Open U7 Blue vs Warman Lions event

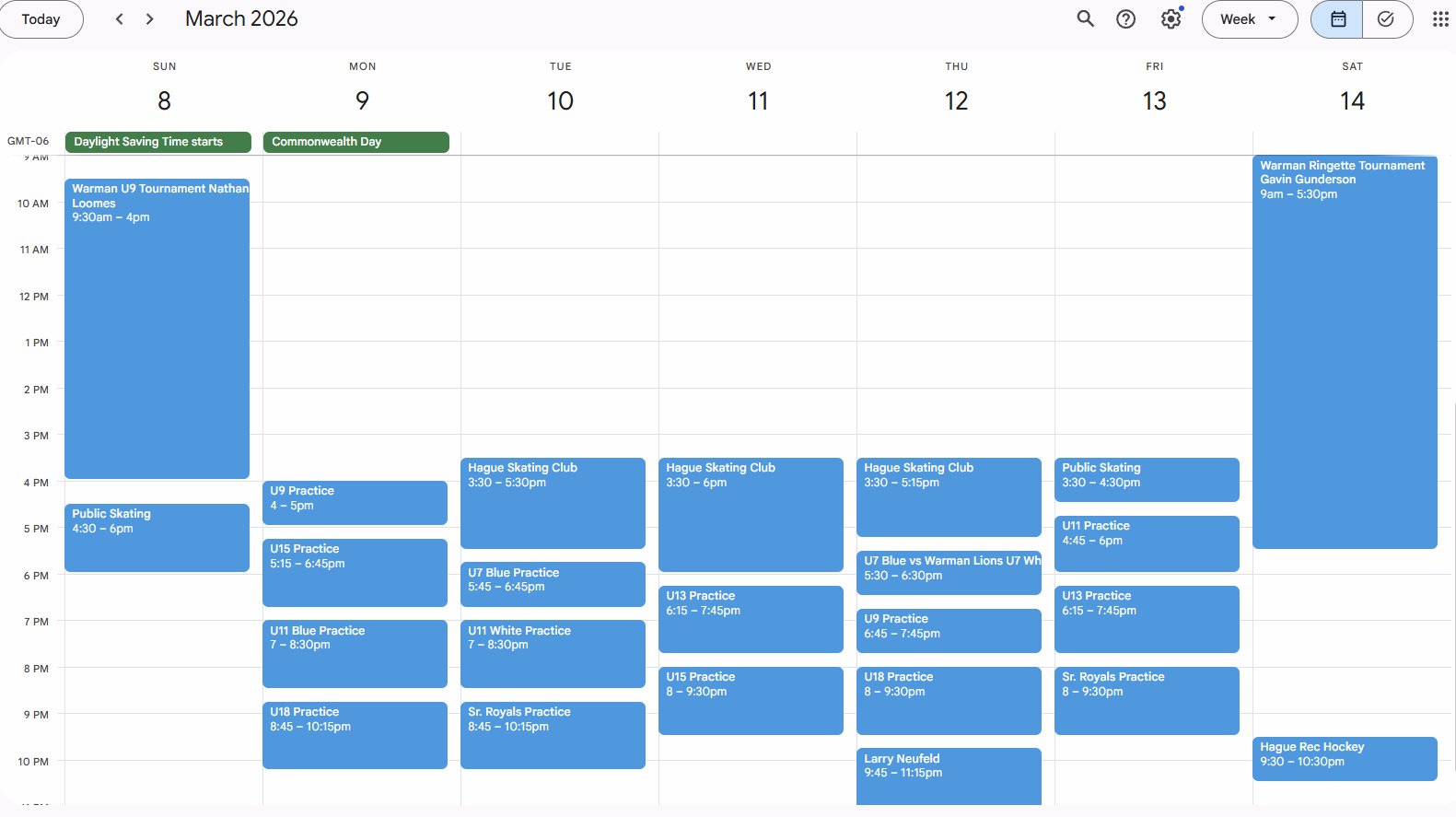coord(948,572)
